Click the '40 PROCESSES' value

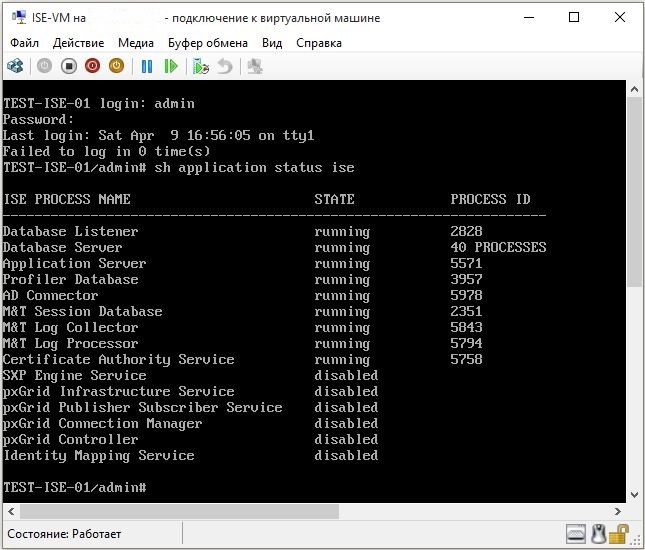pos(498,247)
